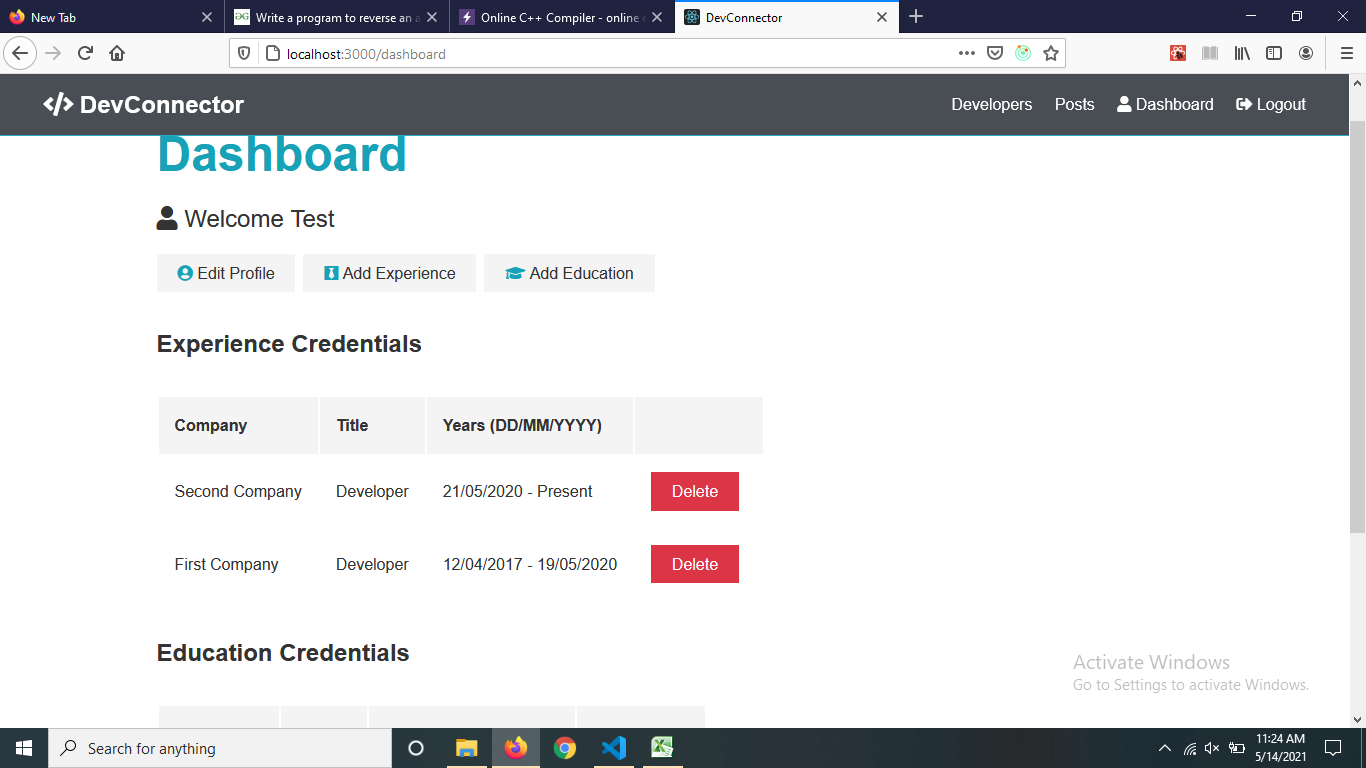Open VS Code from the taskbar

pyautogui.click(x=613, y=747)
